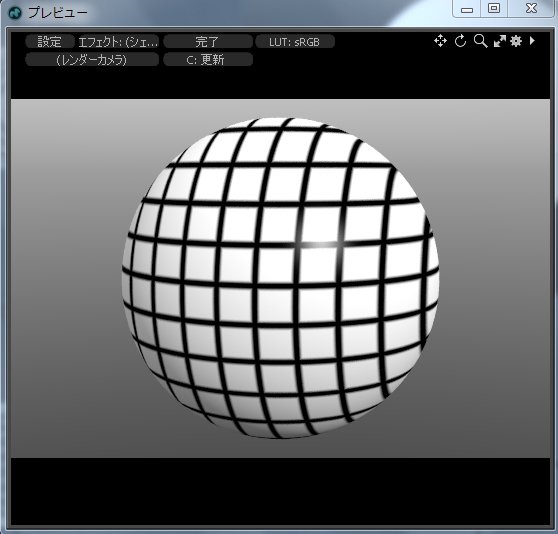
Task: Expand the panel with the right arrow
Action: click(x=532, y=41)
